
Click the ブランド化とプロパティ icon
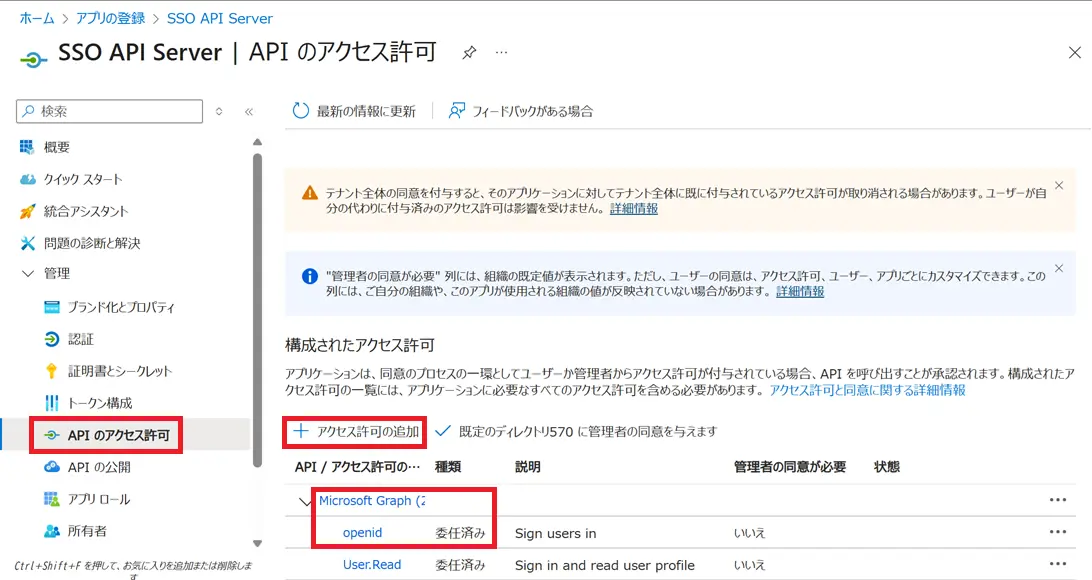pos(52,307)
